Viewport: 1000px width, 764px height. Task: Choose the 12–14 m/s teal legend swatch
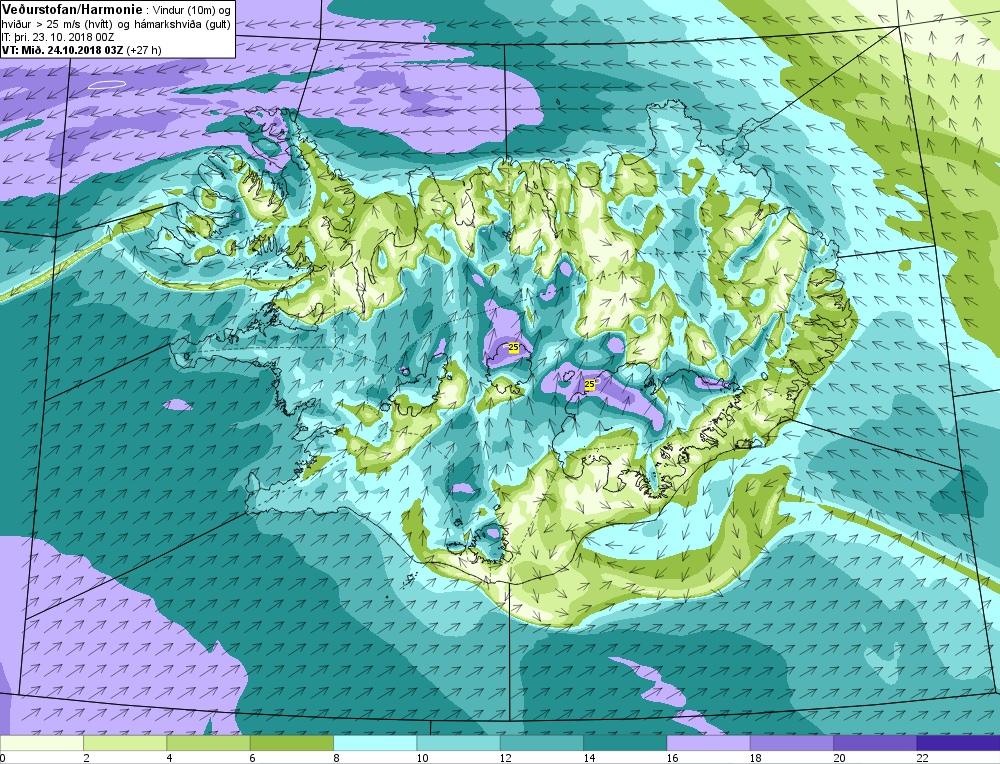coord(541,743)
